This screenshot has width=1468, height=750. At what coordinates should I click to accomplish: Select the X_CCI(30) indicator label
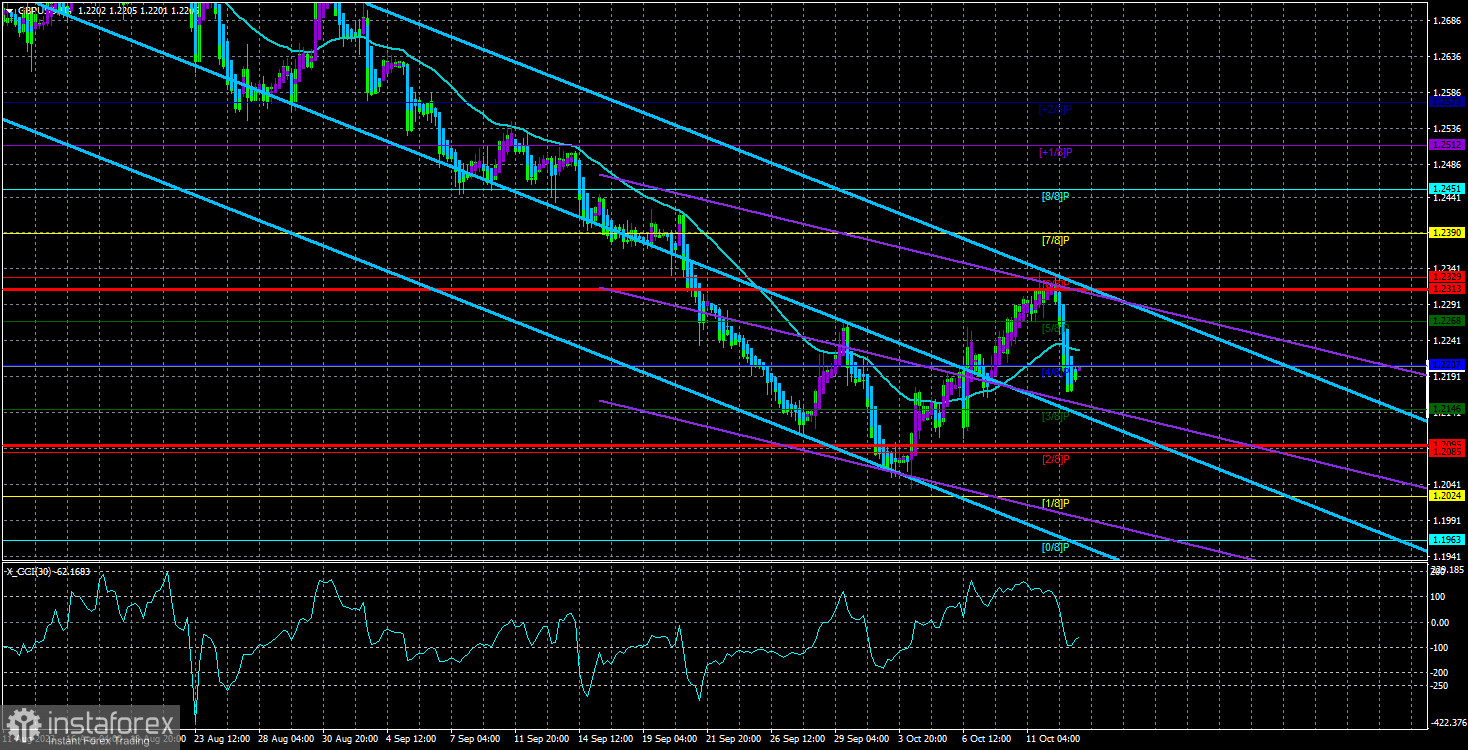(x=48, y=571)
